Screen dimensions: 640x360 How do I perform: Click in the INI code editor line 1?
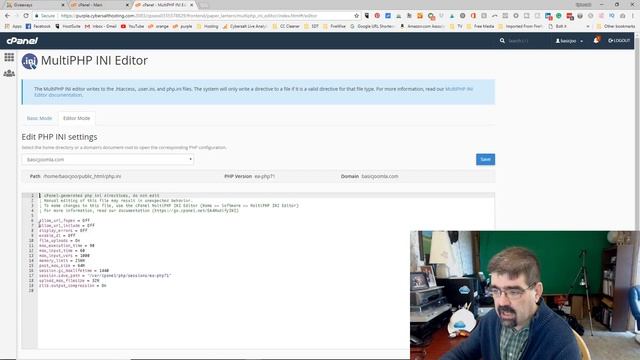(266, 196)
